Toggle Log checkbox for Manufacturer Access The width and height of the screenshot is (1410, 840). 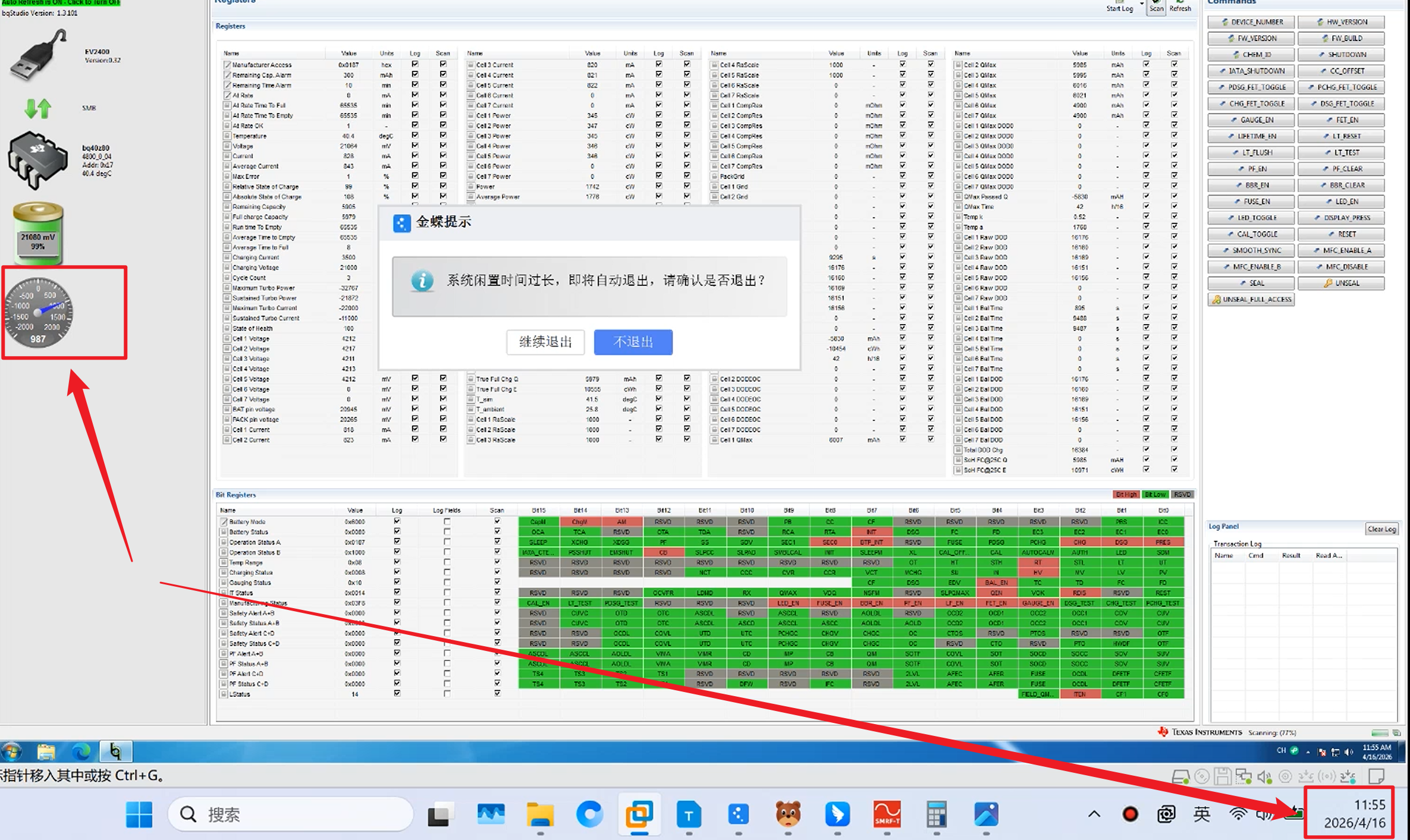(415, 64)
